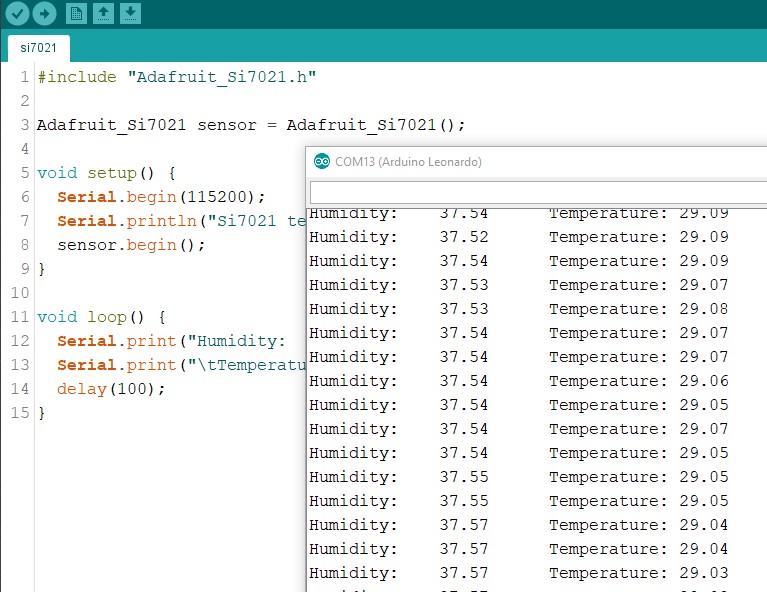Click line number 10 in the gutter
The image size is (767, 592).
pos(20,293)
